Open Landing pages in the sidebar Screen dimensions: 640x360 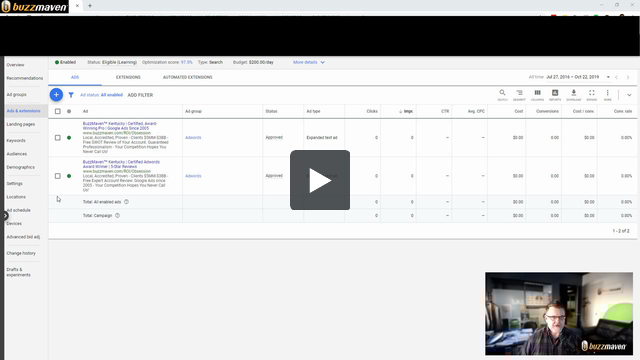(x=20, y=124)
